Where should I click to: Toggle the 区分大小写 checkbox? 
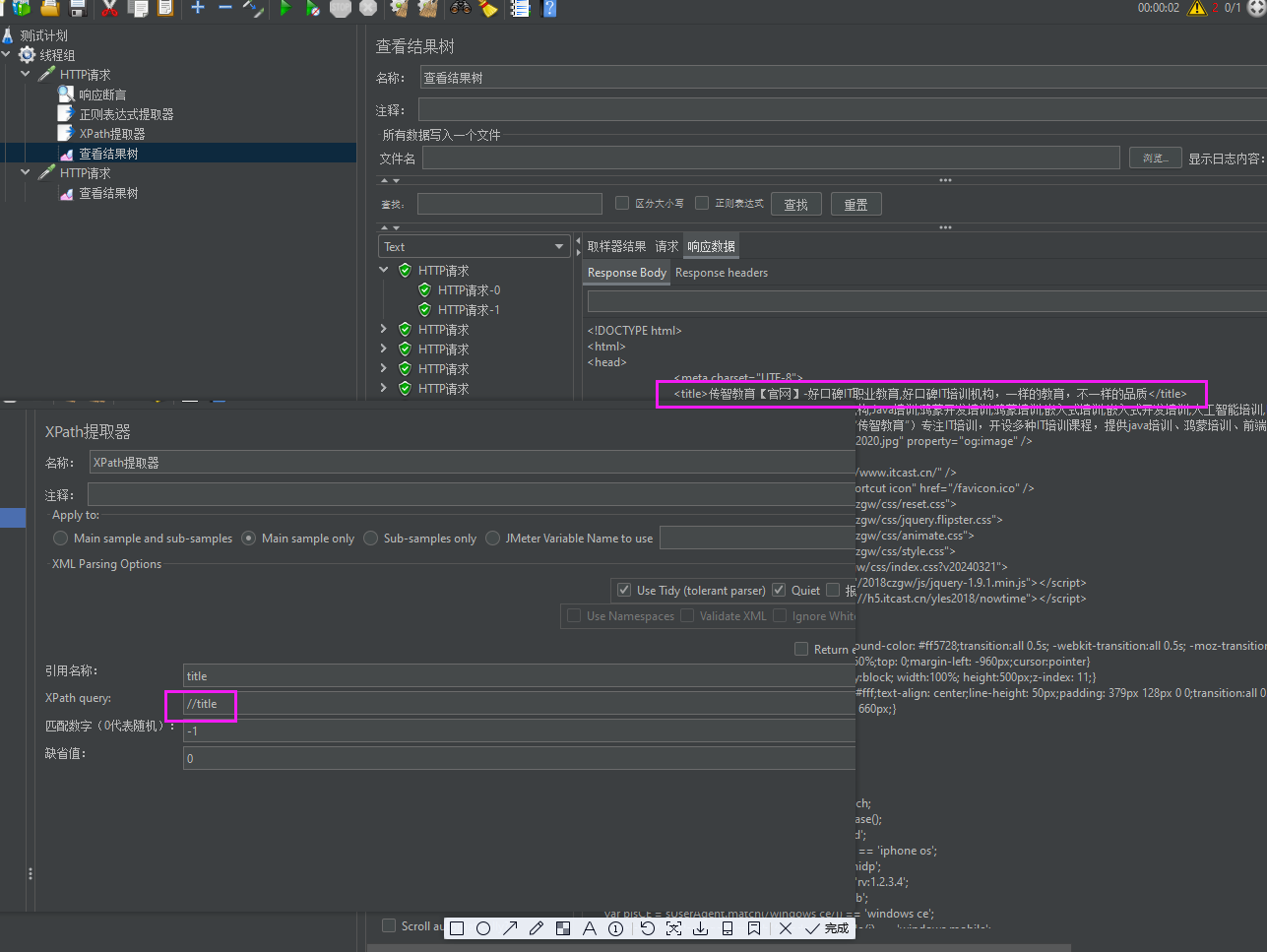(x=622, y=203)
